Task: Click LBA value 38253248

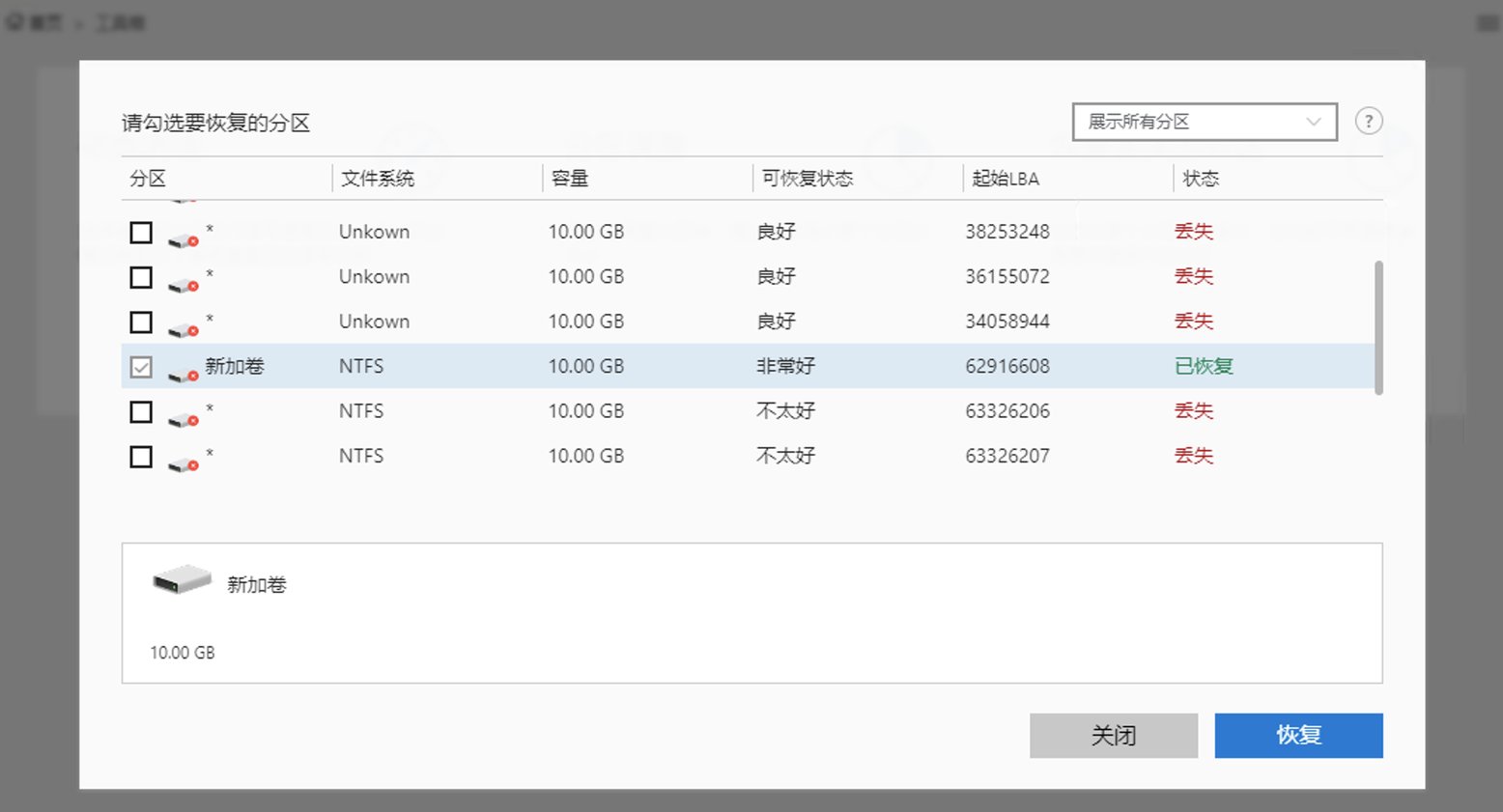Action: click(1007, 232)
